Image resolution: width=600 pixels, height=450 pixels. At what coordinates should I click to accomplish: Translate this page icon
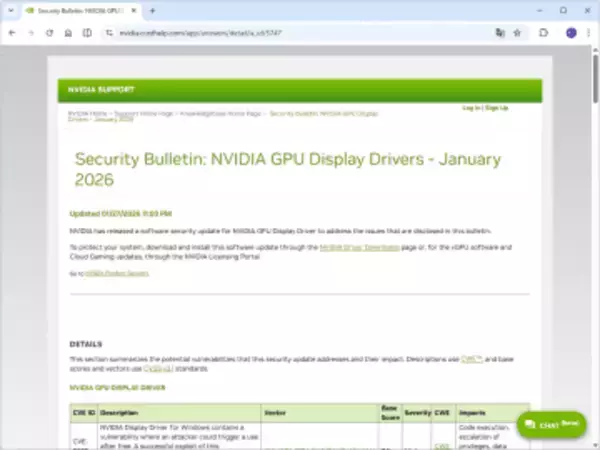[500, 33]
